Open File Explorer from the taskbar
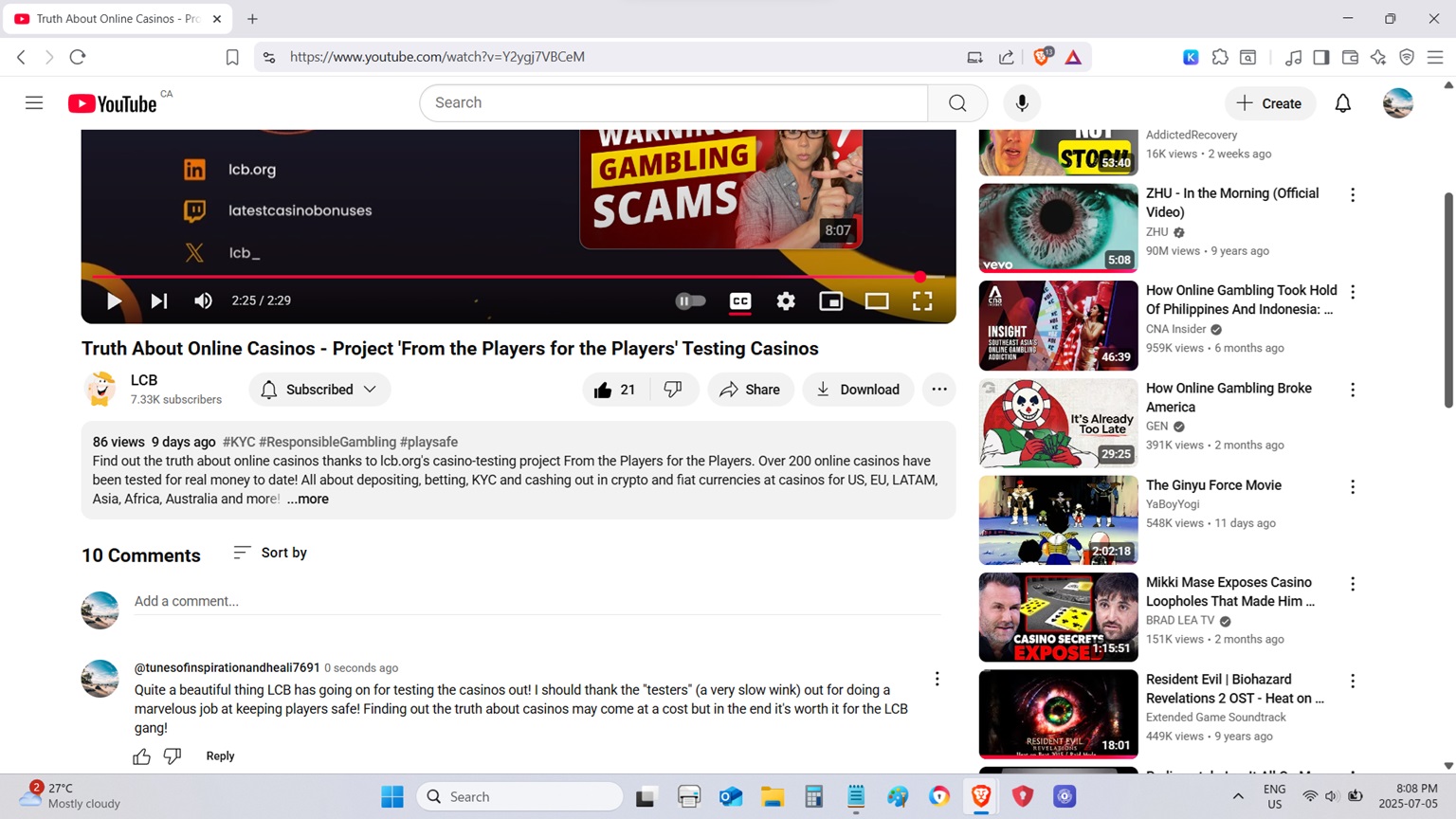The height and width of the screenshot is (819, 1456). tap(773, 796)
